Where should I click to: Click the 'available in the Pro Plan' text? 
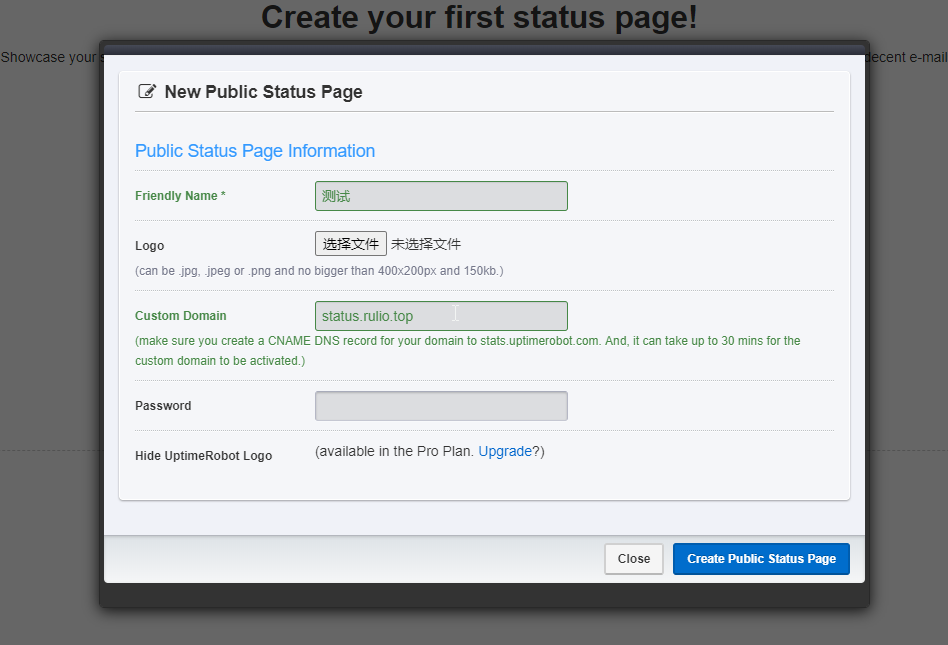tap(394, 451)
